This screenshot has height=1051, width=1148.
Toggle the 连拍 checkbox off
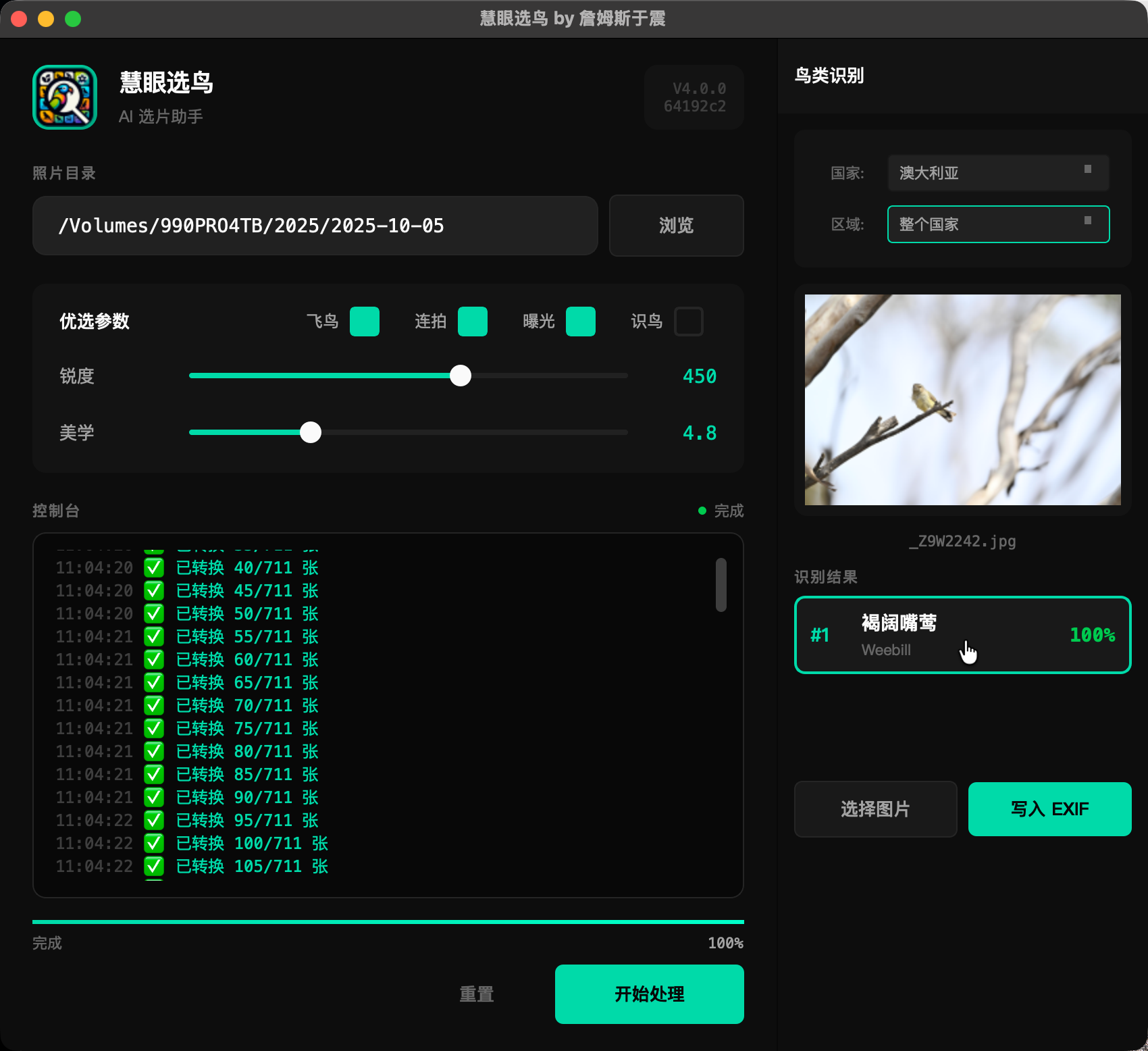(473, 322)
